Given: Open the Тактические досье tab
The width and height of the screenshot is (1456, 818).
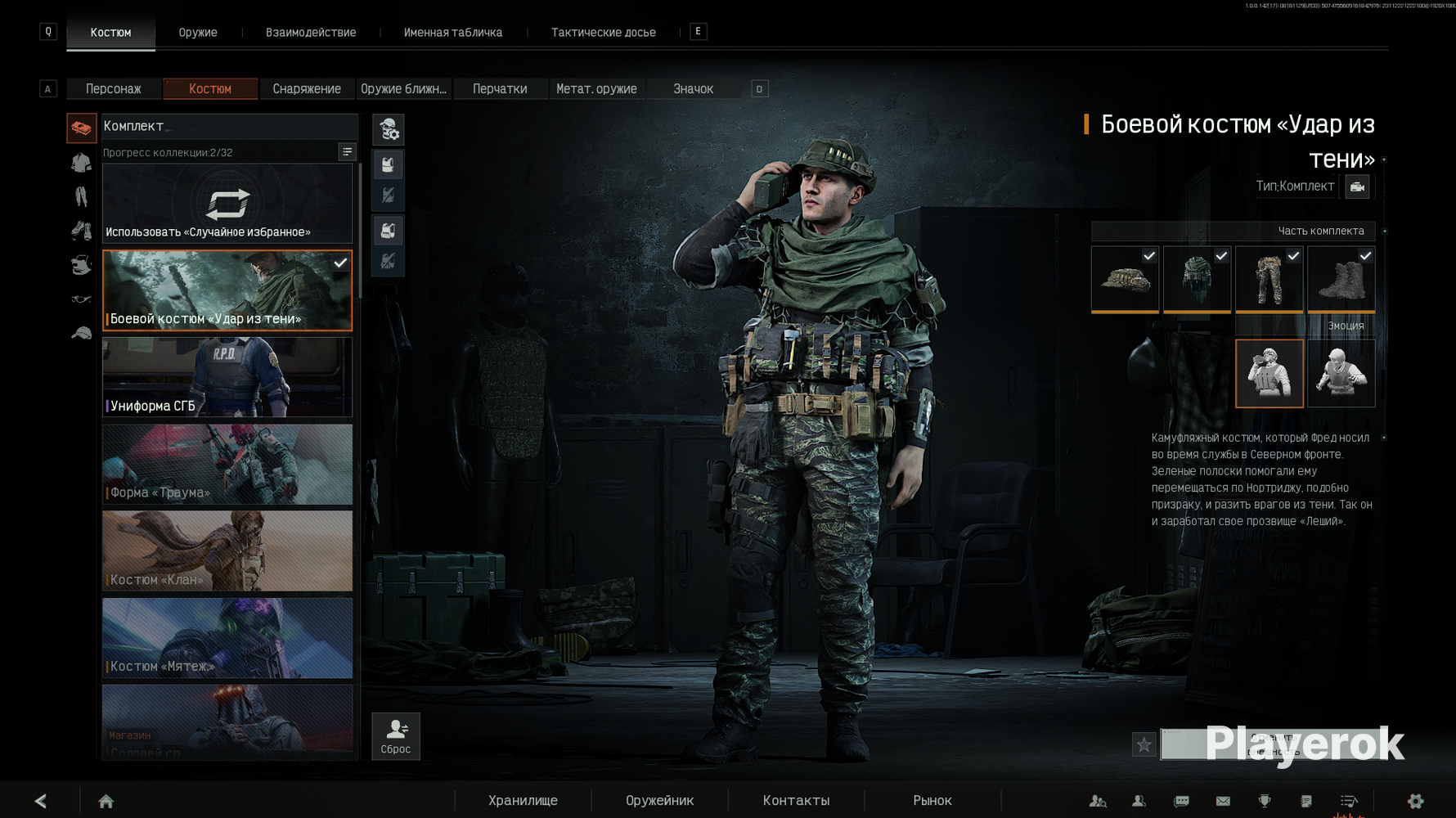Looking at the screenshot, I should (604, 33).
